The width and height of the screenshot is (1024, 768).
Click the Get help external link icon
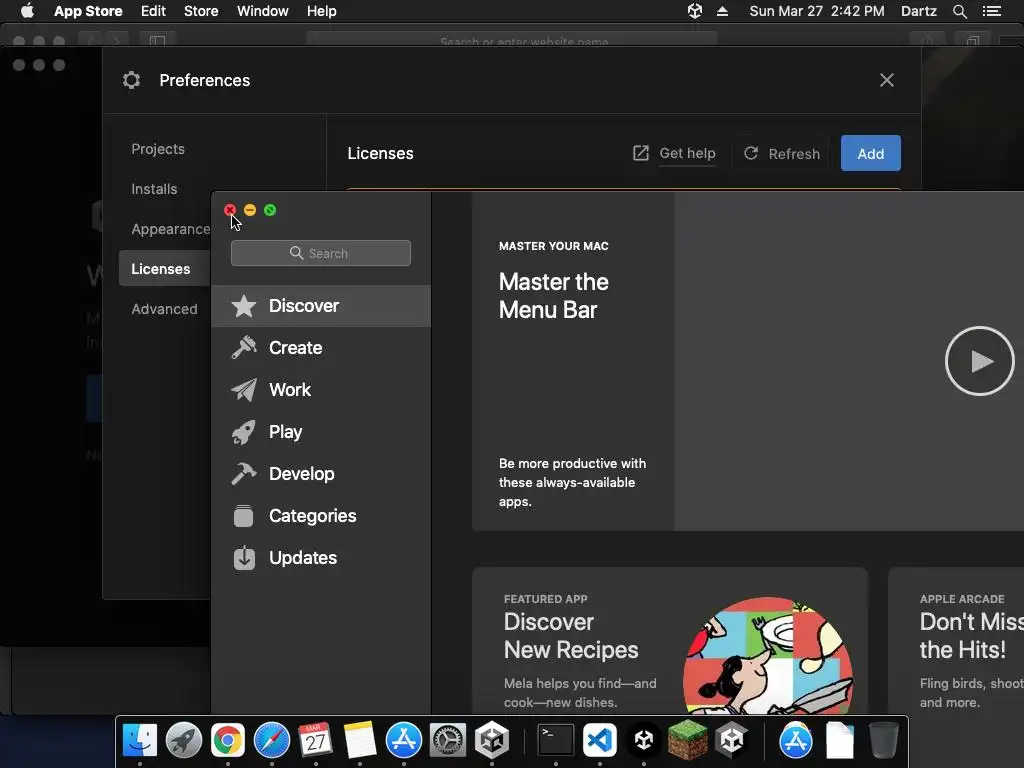click(x=641, y=153)
